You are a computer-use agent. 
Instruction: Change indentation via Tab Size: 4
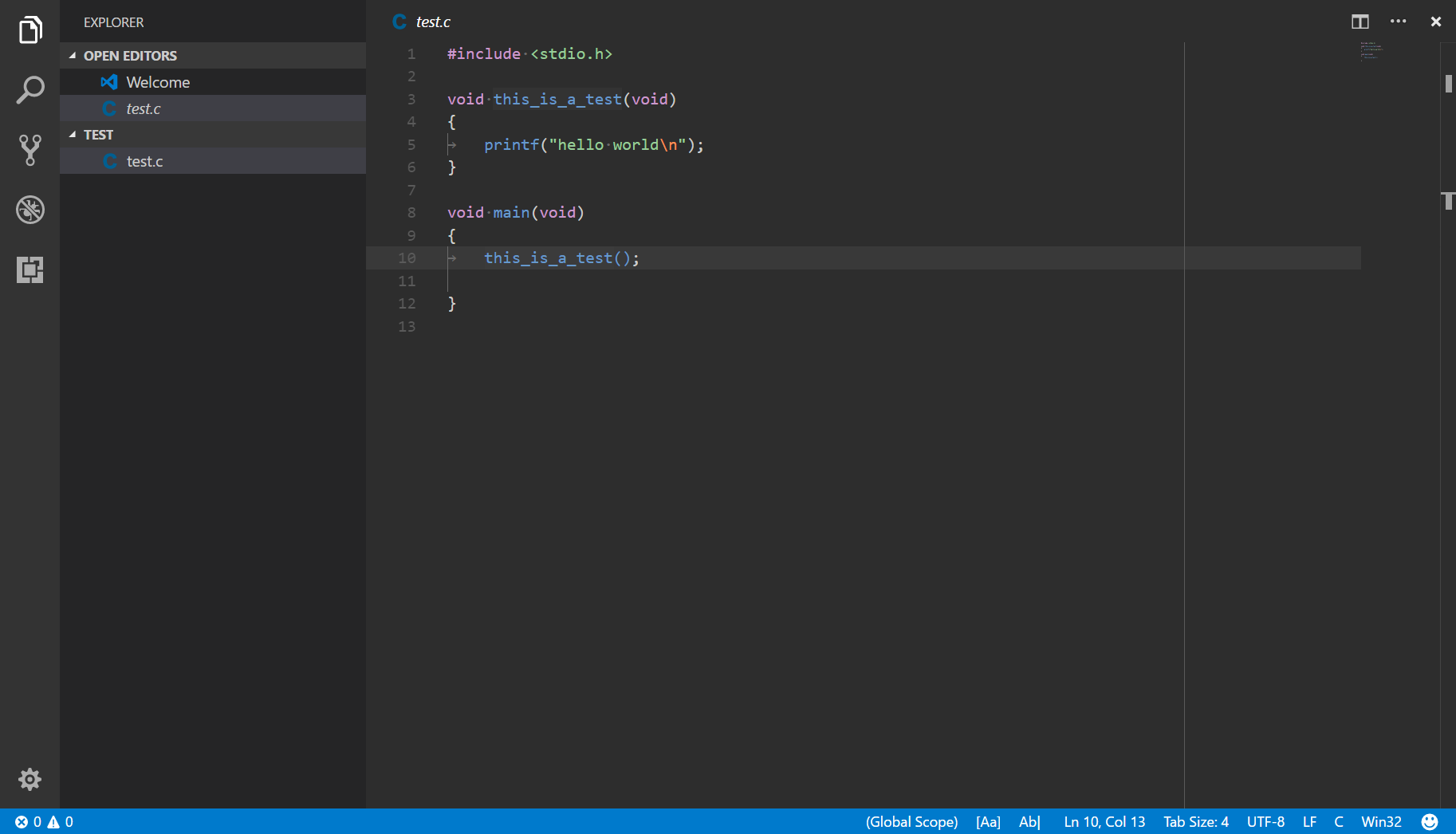click(1196, 822)
